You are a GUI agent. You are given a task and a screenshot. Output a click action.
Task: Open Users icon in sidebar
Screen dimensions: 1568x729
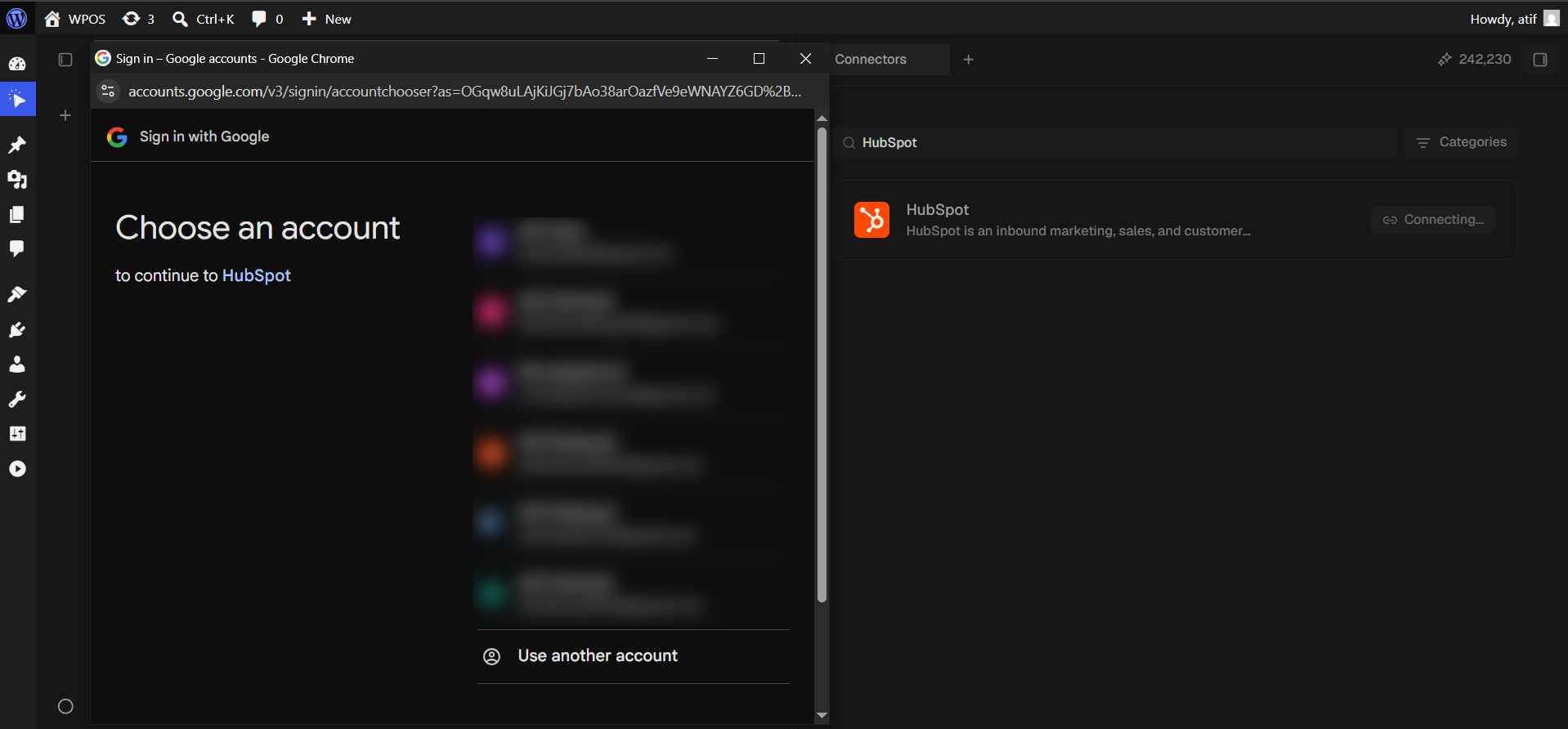click(x=17, y=364)
